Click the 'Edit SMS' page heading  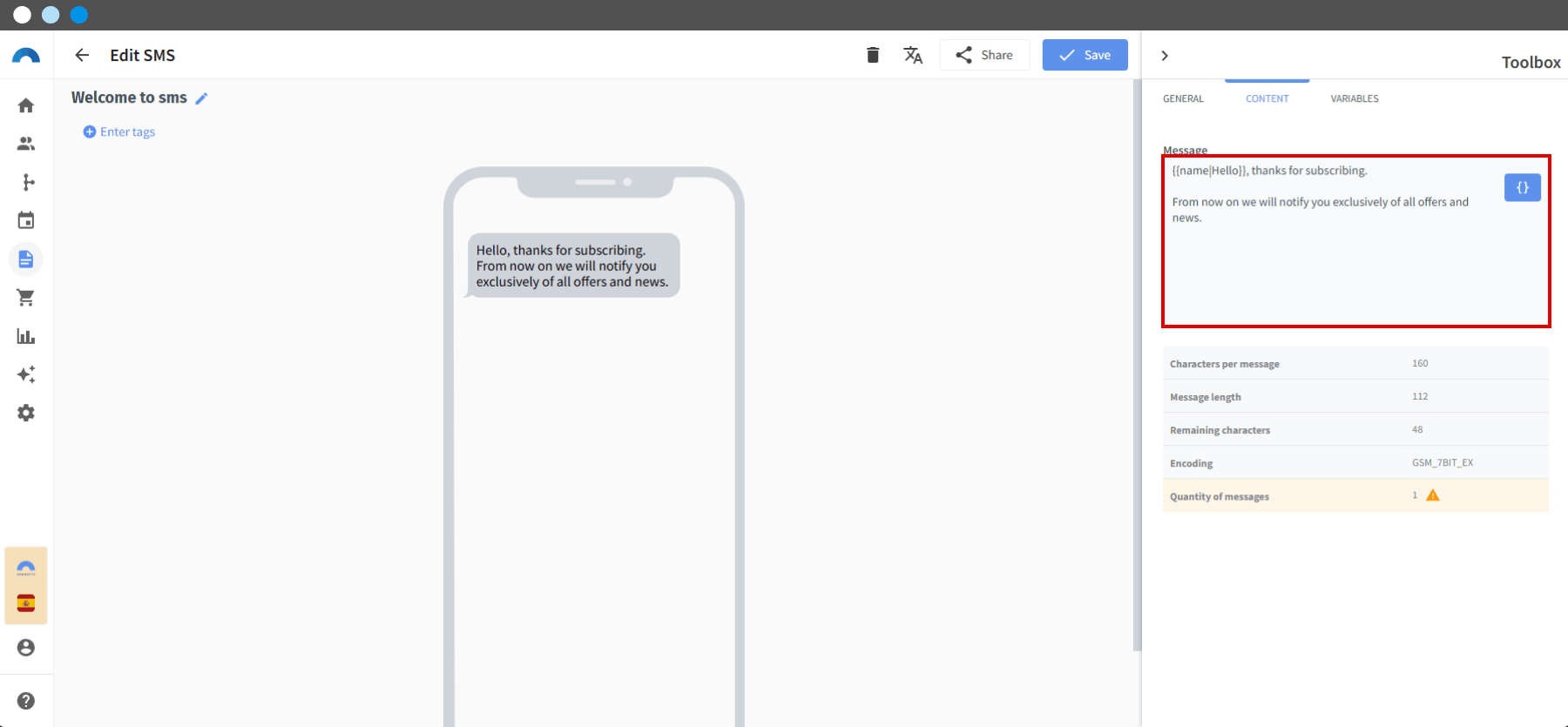pos(143,55)
